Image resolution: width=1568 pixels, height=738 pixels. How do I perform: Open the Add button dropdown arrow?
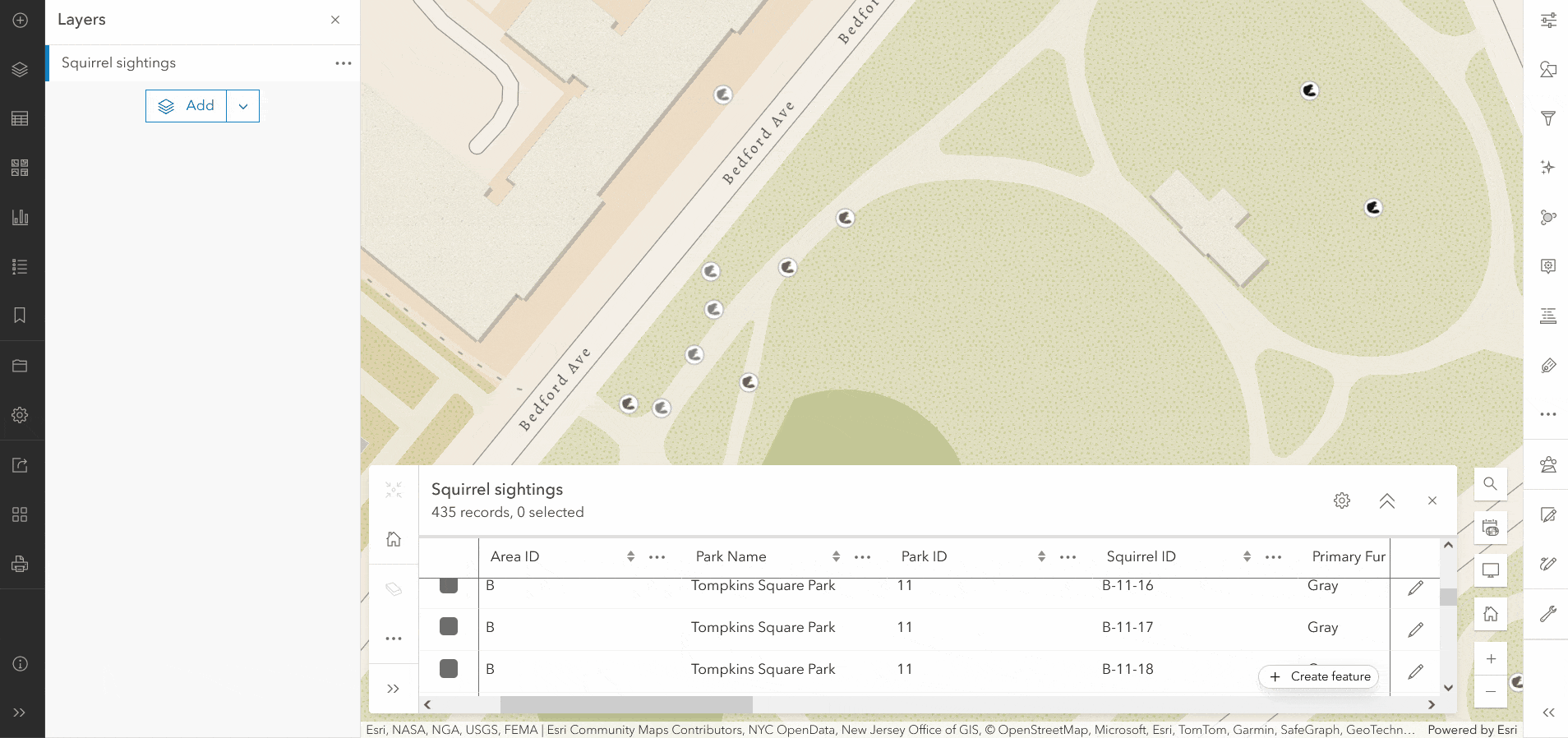click(243, 106)
